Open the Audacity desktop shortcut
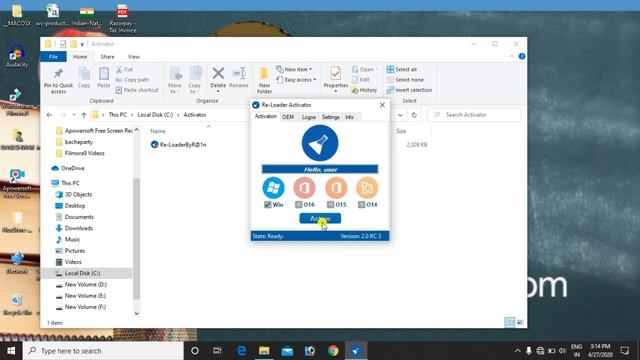Image resolution: width=640 pixels, height=360 pixels. pos(17,56)
